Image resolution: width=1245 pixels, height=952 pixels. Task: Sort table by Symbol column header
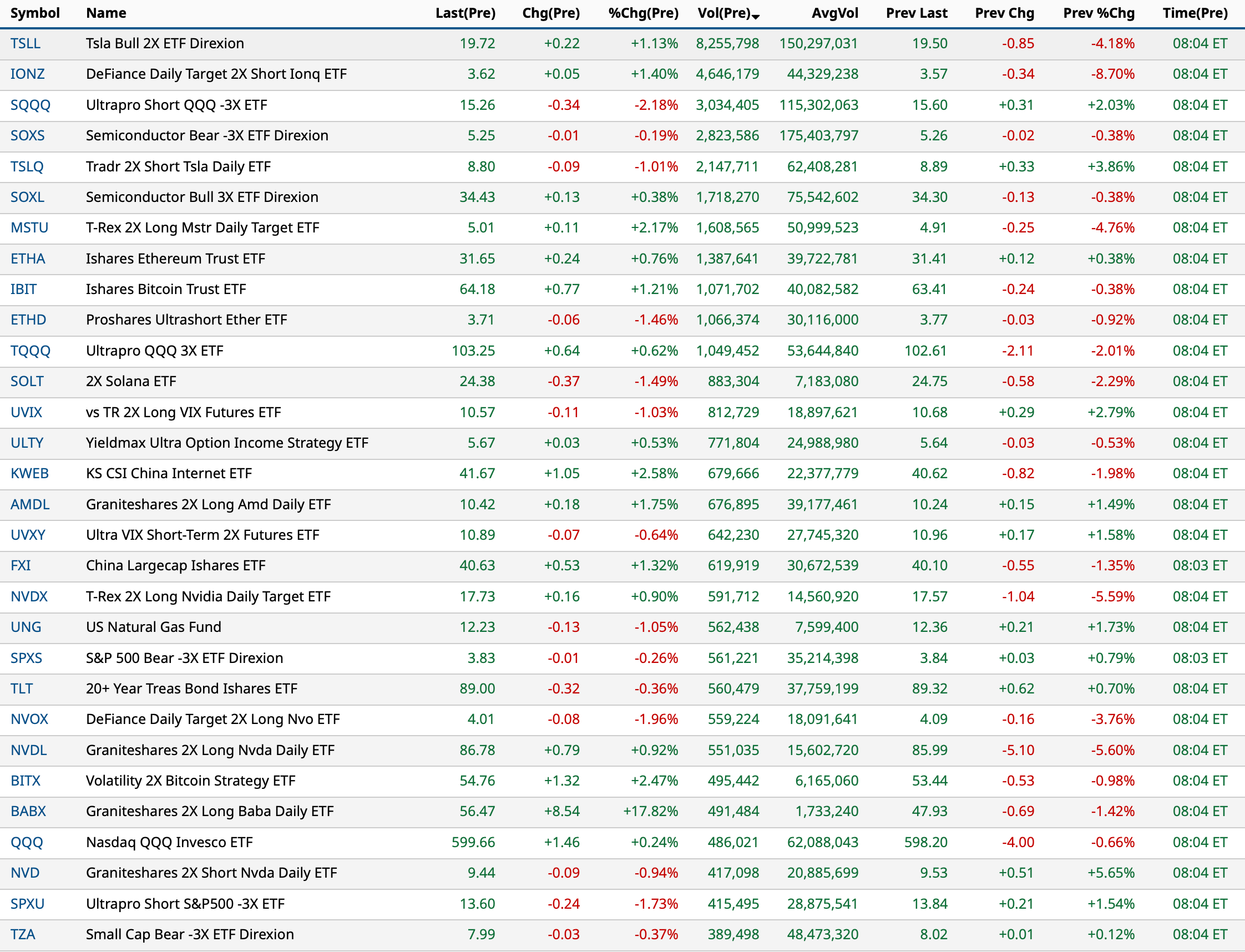(x=34, y=13)
